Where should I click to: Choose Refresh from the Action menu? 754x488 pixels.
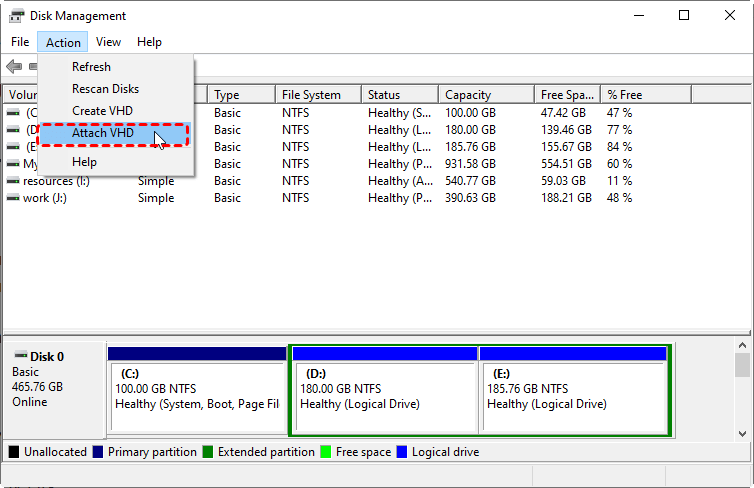tap(115, 67)
